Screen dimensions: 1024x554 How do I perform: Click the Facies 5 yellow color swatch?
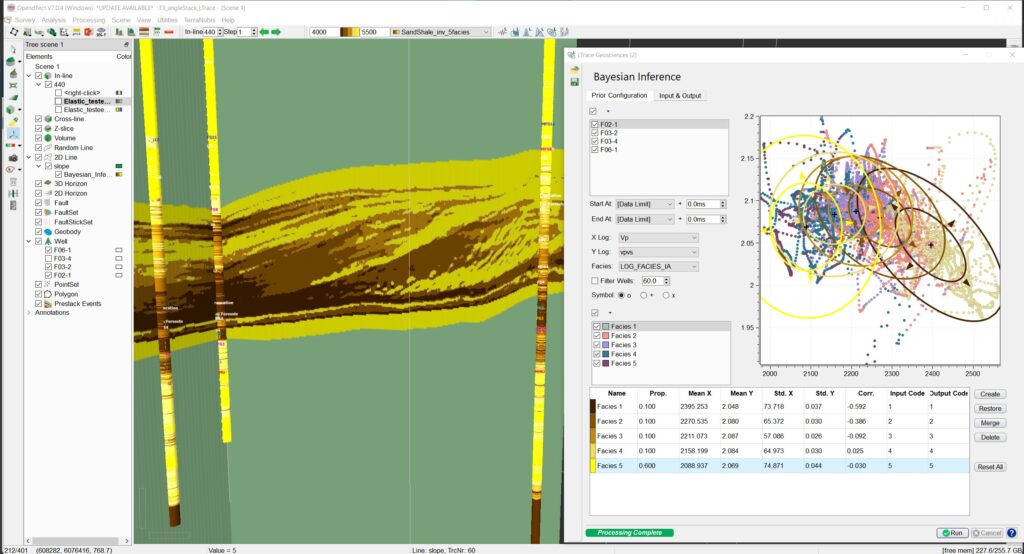tap(593, 466)
